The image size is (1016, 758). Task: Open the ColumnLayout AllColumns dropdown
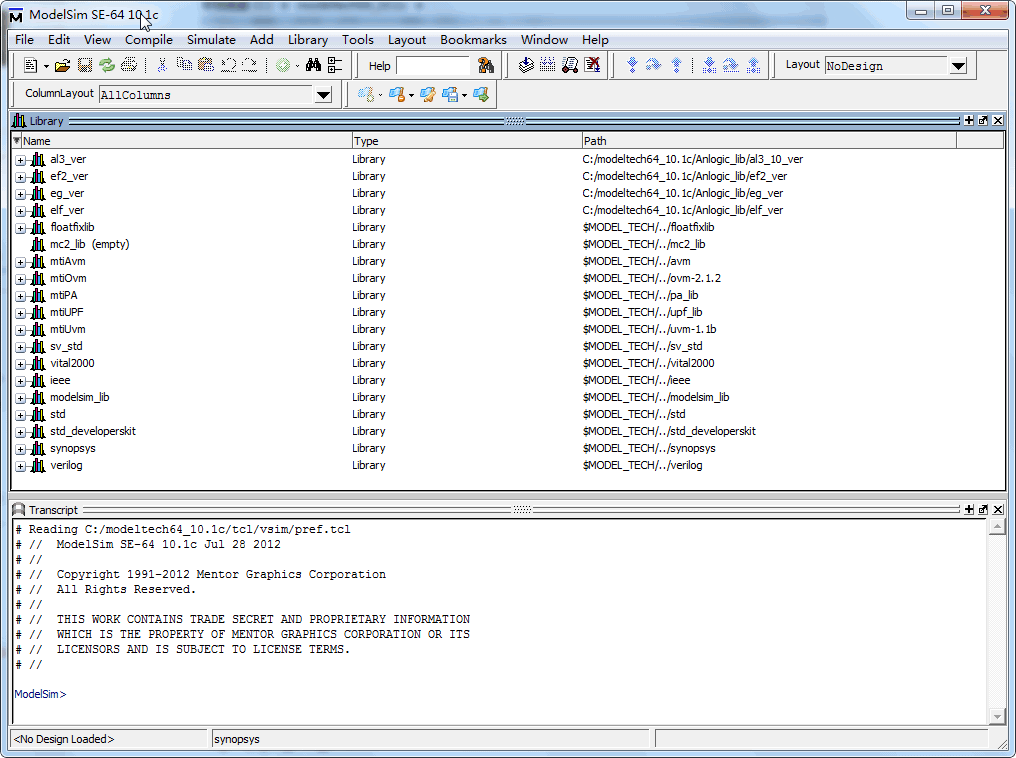[x=322, y=93]
